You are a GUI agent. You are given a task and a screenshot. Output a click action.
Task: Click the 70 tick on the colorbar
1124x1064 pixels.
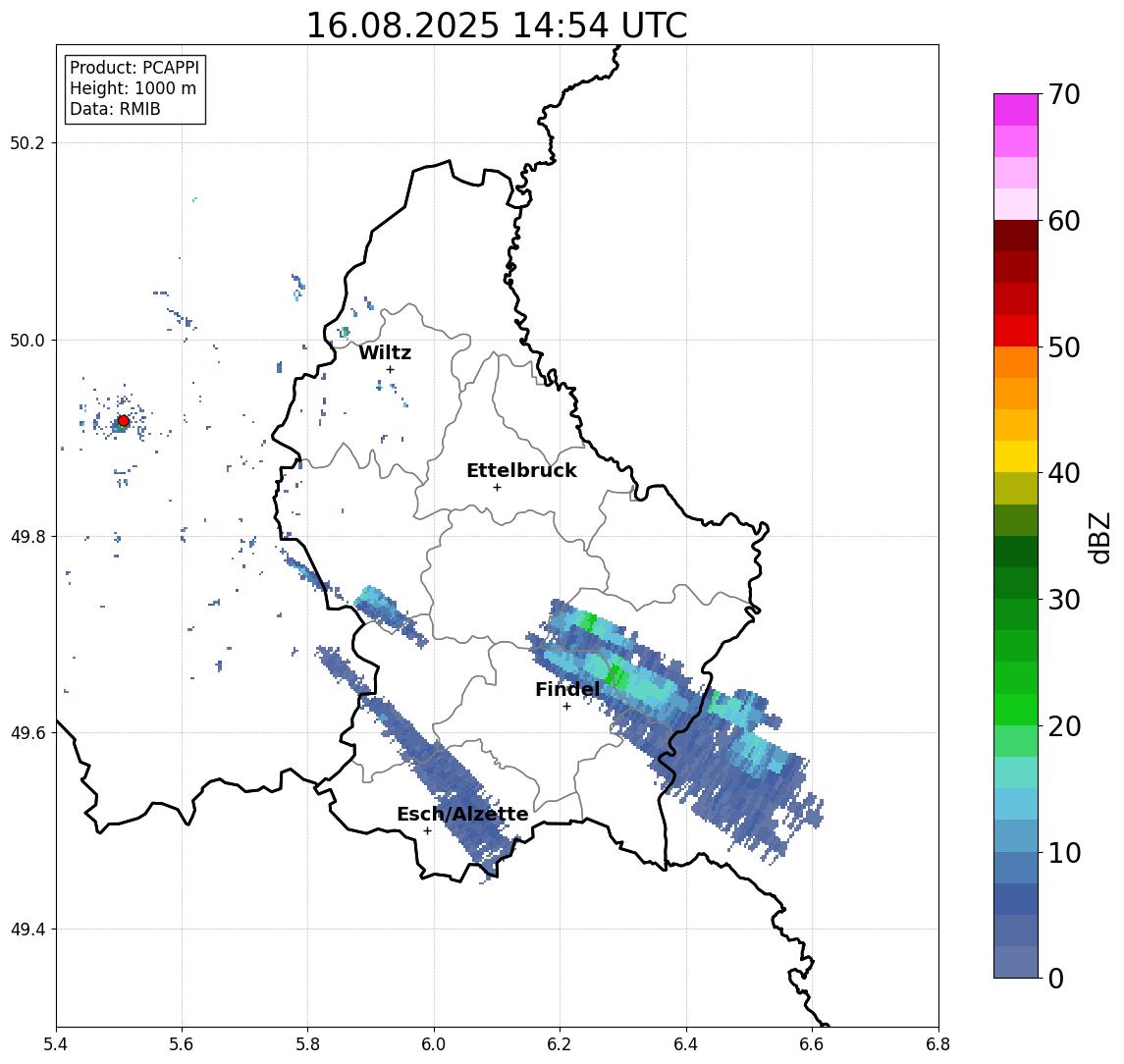coord(1064,94)
